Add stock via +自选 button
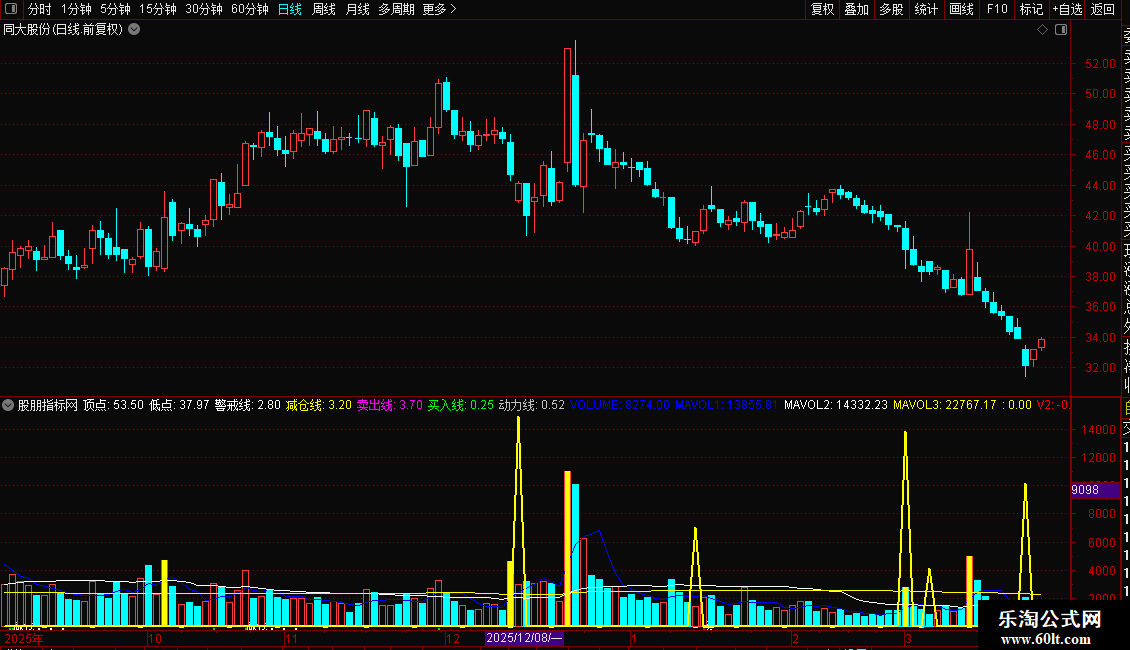Screen dimensions: 1130x650 tap(1067, 9)
